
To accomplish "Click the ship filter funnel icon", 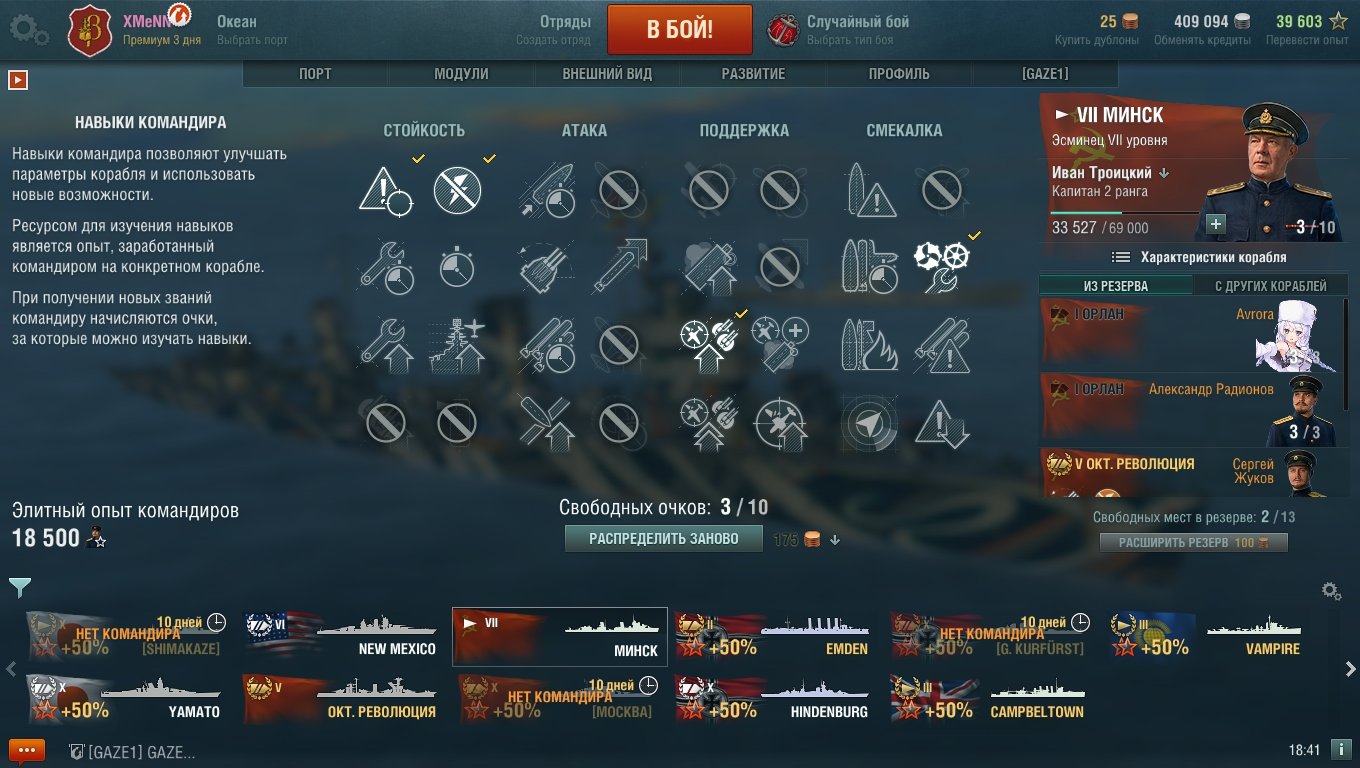I will (19, 587).
